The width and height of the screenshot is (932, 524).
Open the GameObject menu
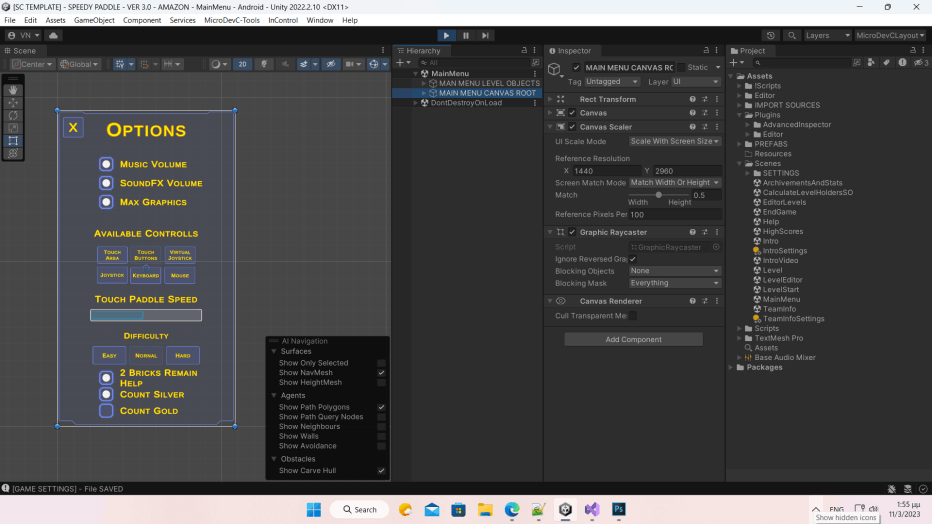point(94,20)
